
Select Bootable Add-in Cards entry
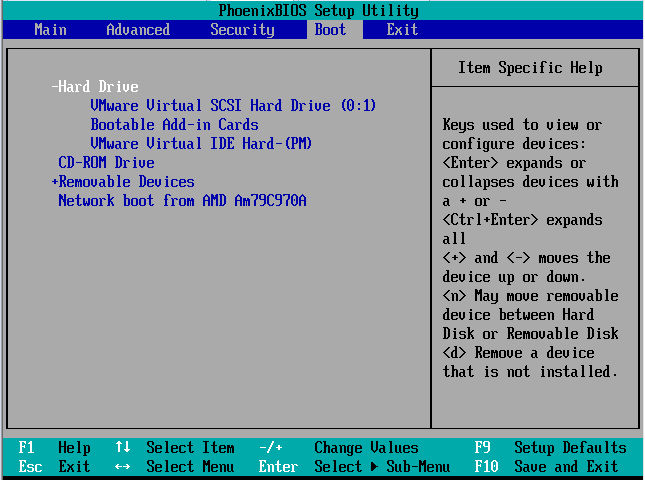(174, 124)
